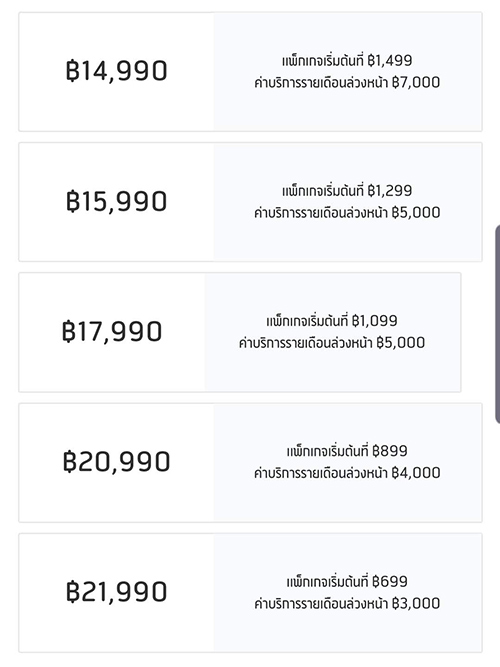Viewport: 500px width, 667px height.
Task: Click the baht symbol before 20,990
Action: (69, 462)
